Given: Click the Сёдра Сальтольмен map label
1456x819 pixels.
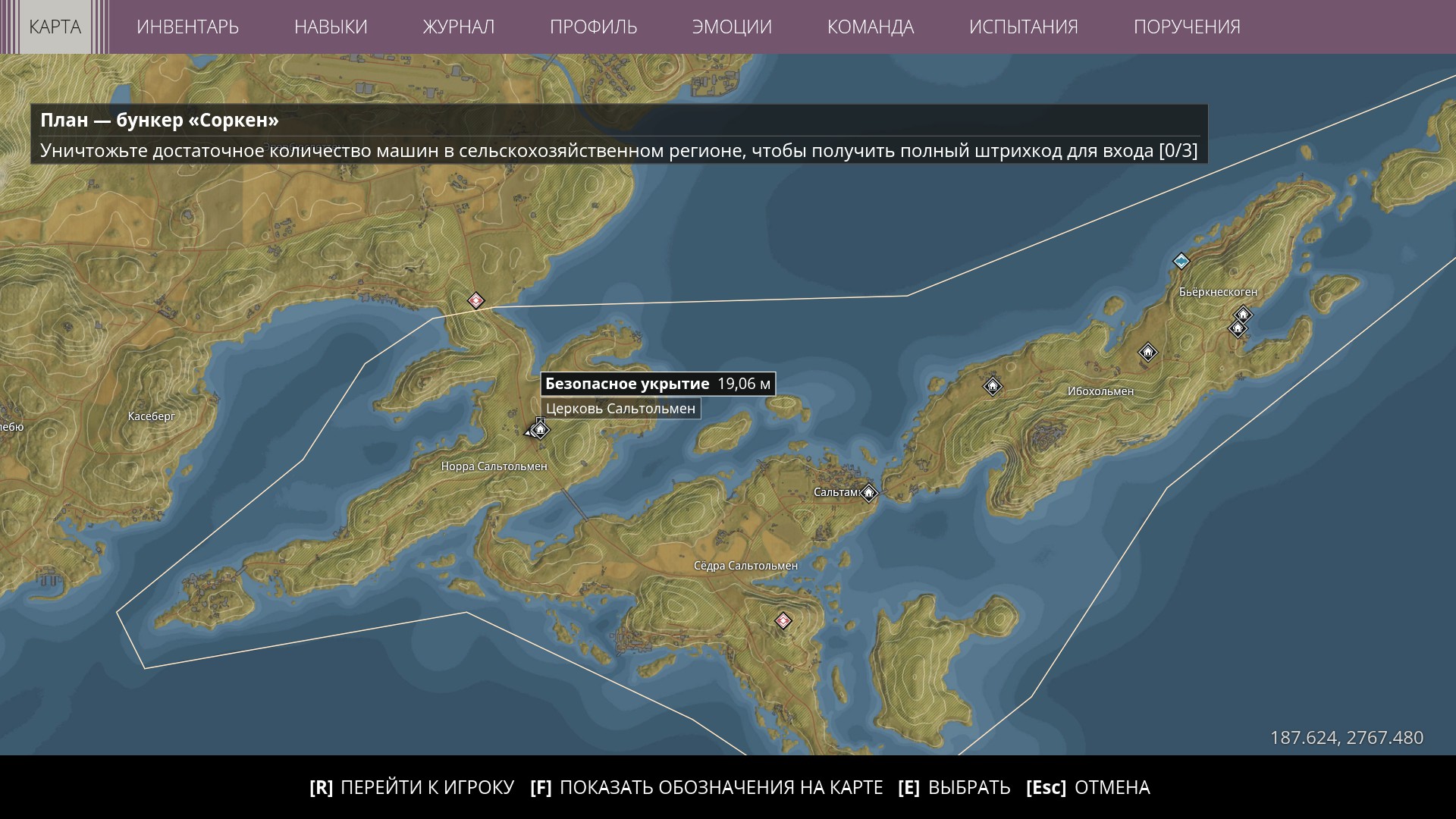Looking at the screenshot, I should point(745,566).
